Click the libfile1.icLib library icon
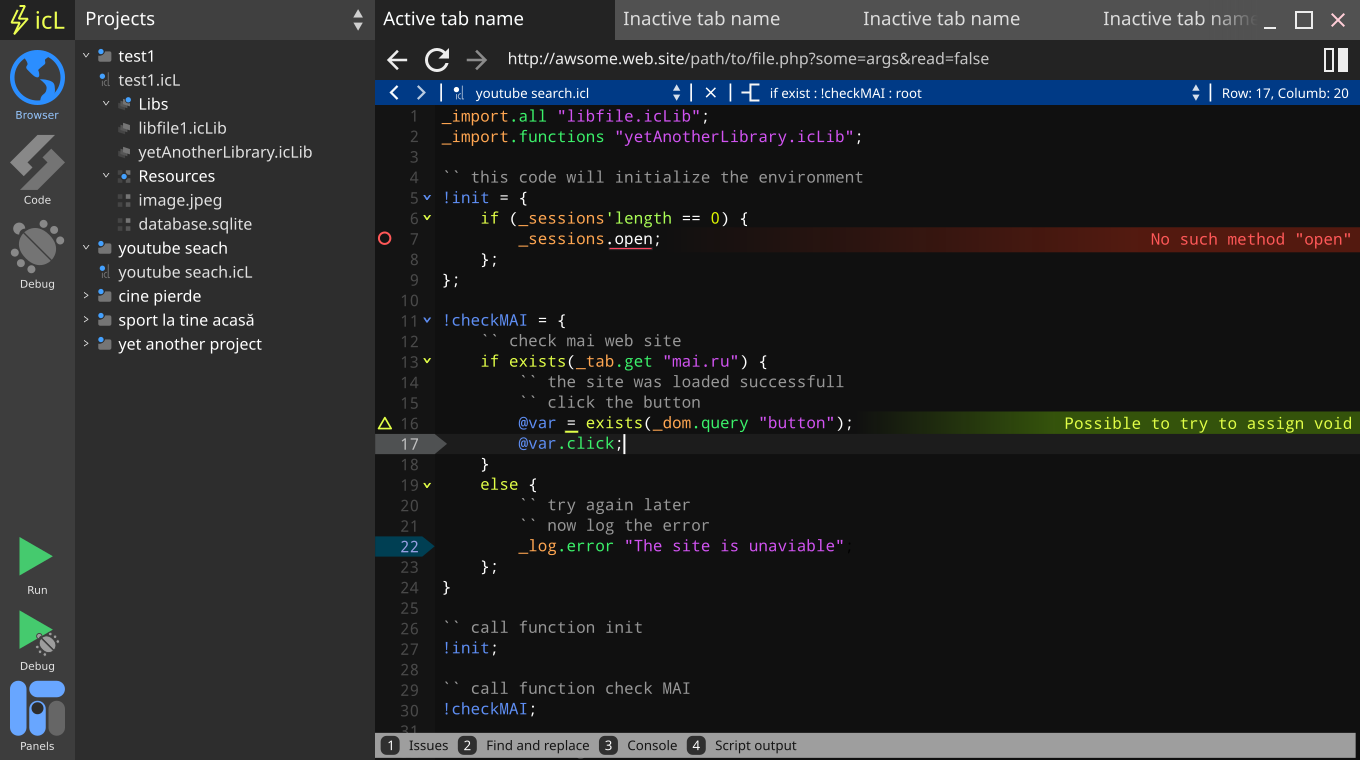This screenshot has height=760, width=1360. point(124,128)
